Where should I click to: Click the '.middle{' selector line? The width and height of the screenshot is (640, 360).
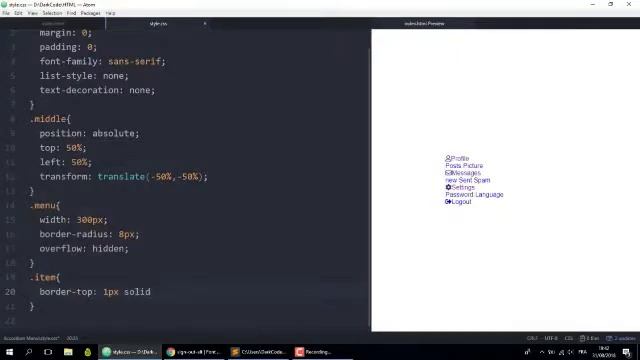coord(50,119)
